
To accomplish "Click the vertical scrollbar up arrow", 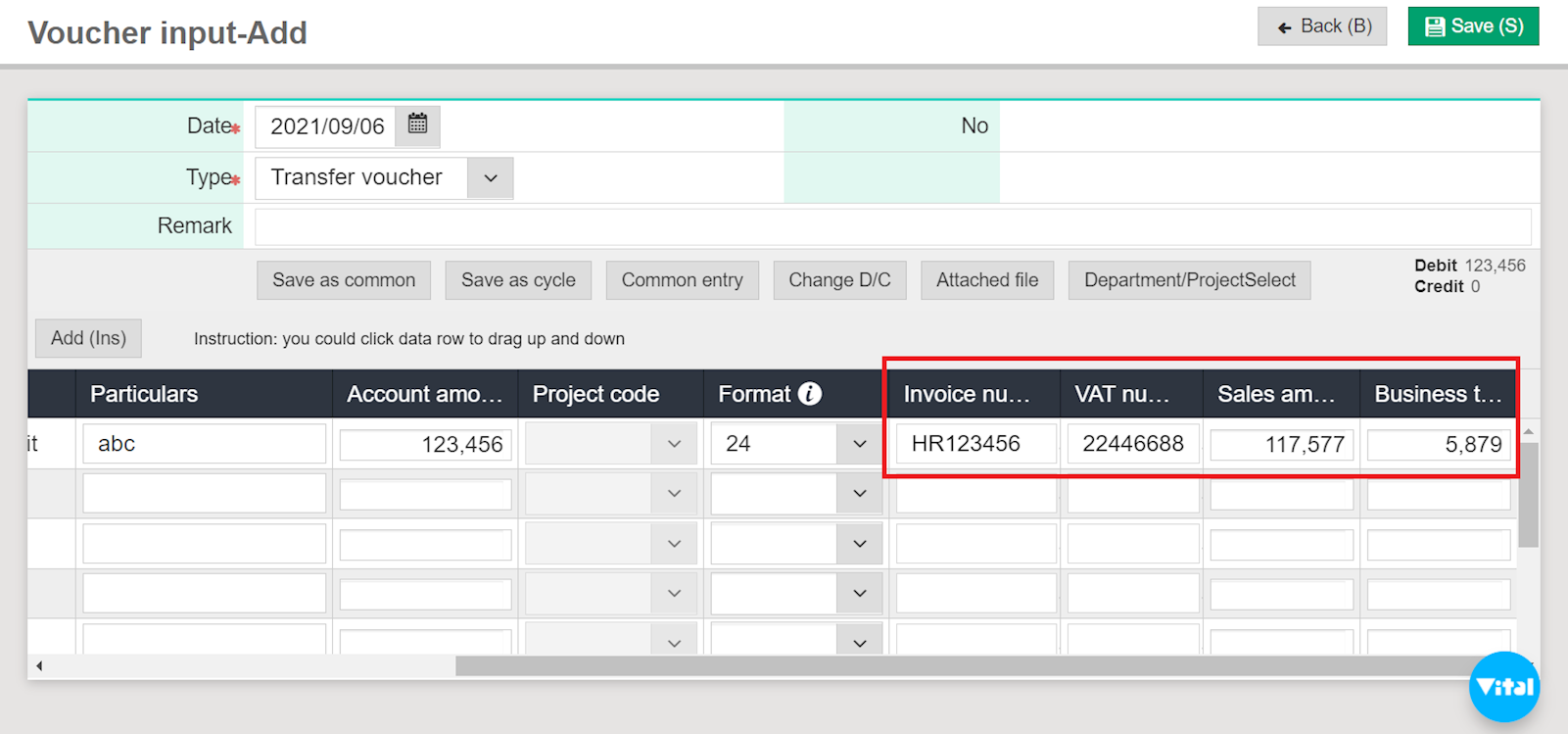I will click(1528, 432).
